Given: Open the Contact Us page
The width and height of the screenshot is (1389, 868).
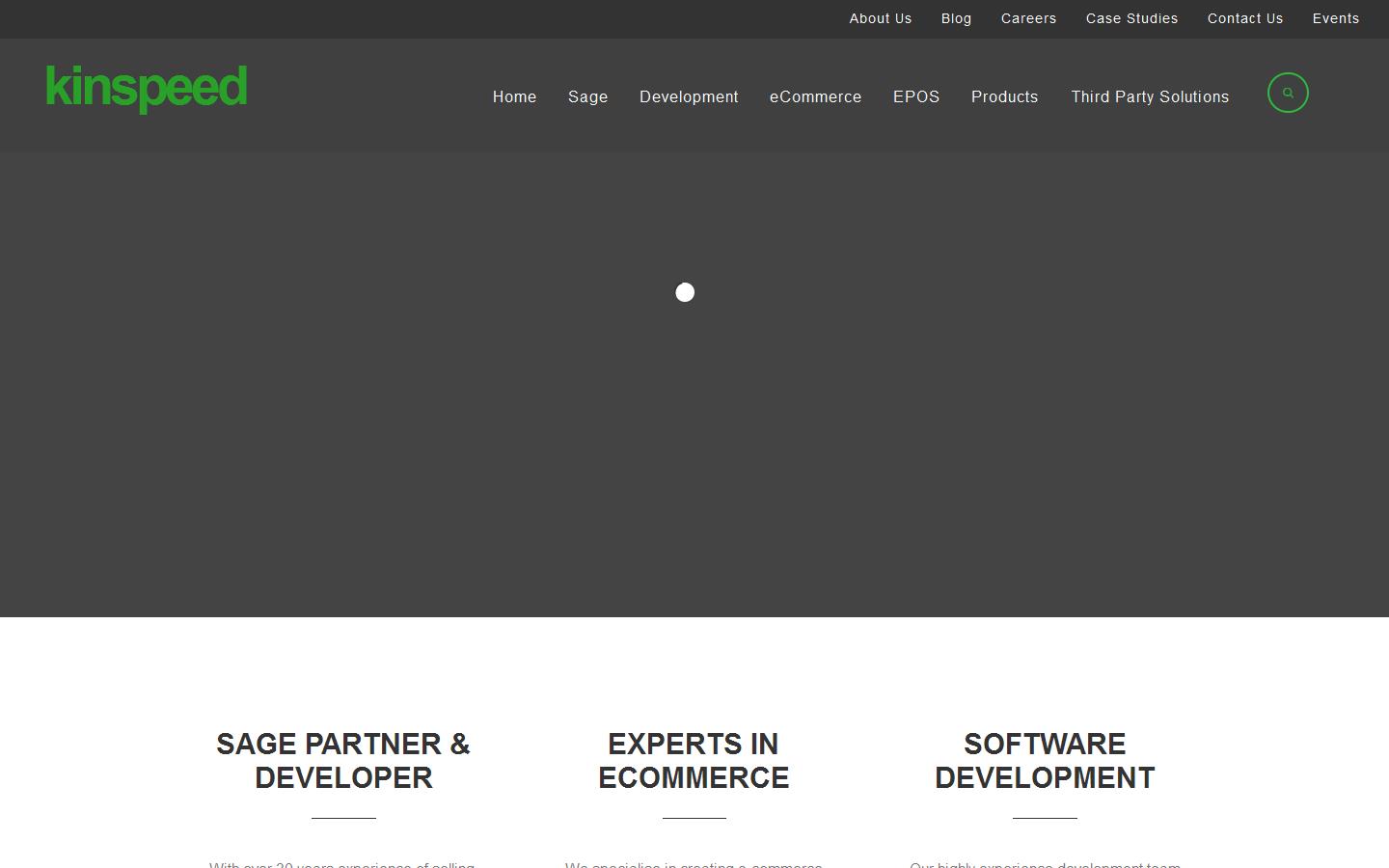Looking at the screenshot, I should pos(1244,18).
